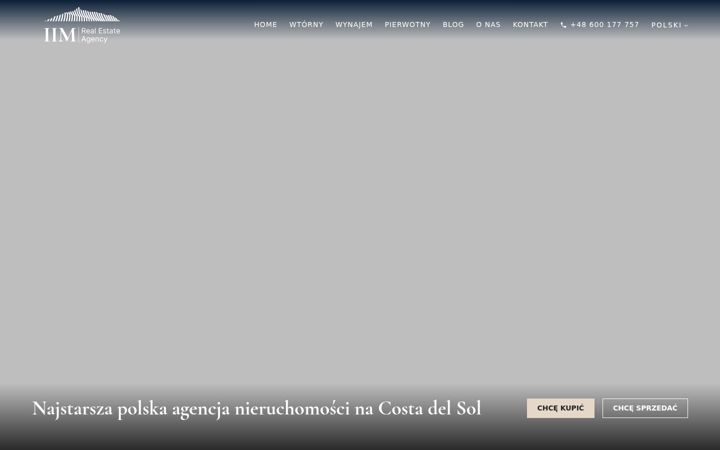Visit the BLOG page

(x=453, y=25)
